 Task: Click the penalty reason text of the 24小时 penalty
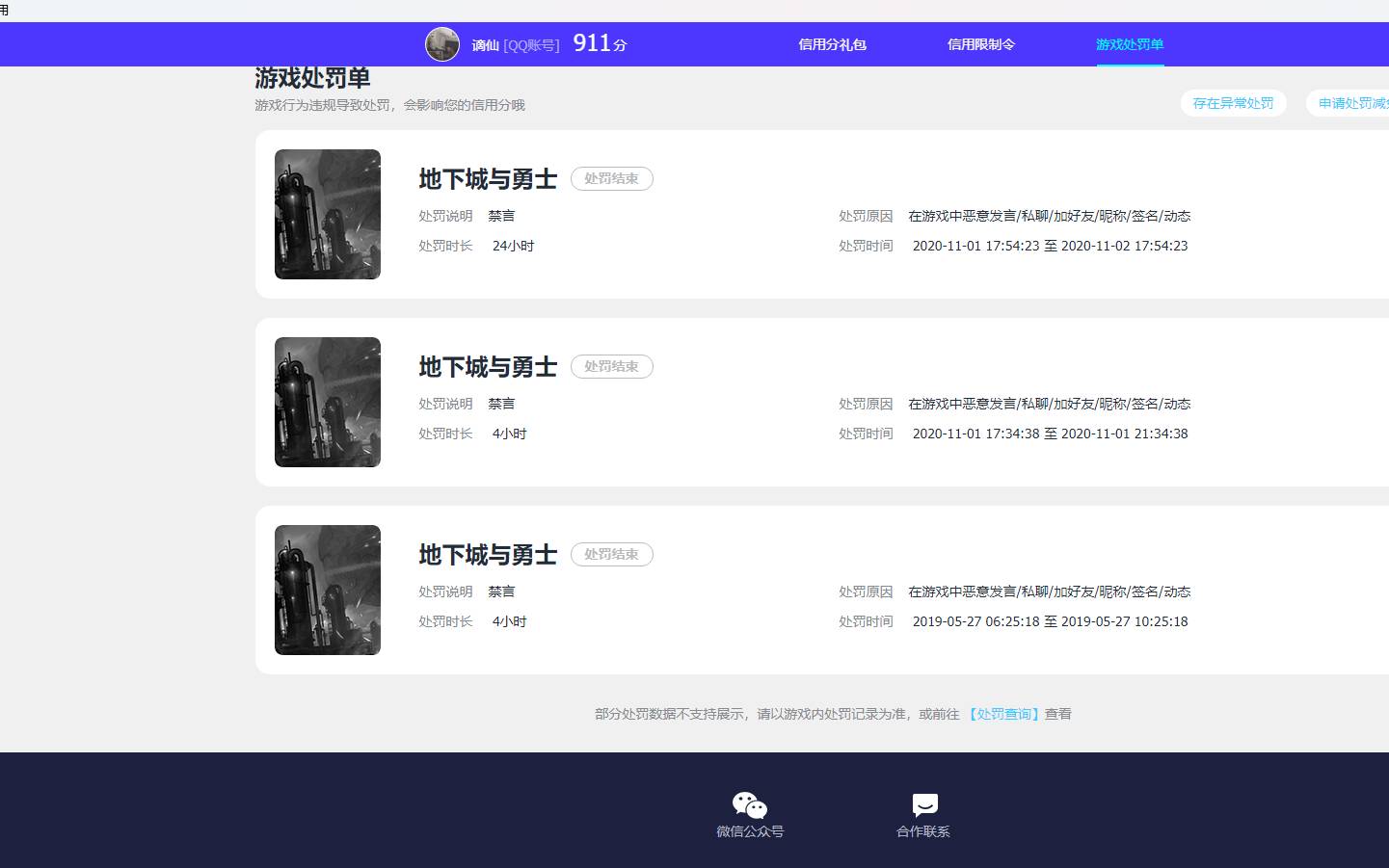[1050, 216]
